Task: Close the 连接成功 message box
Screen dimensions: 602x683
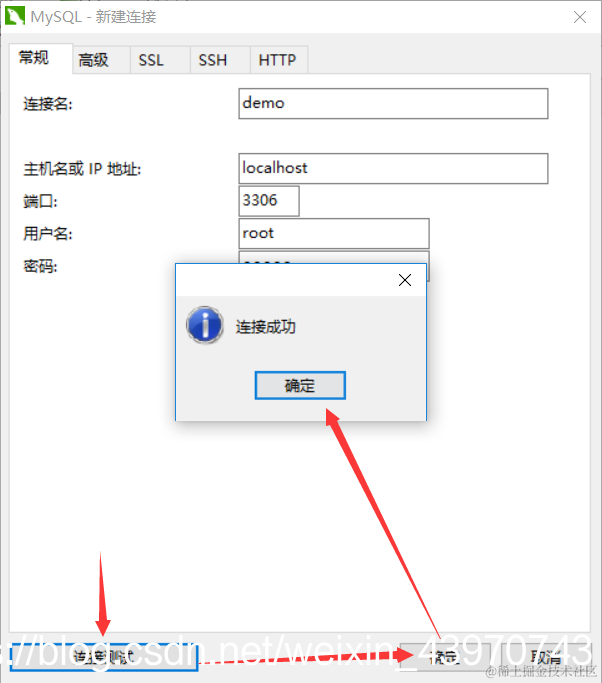Action: [405, 280]
